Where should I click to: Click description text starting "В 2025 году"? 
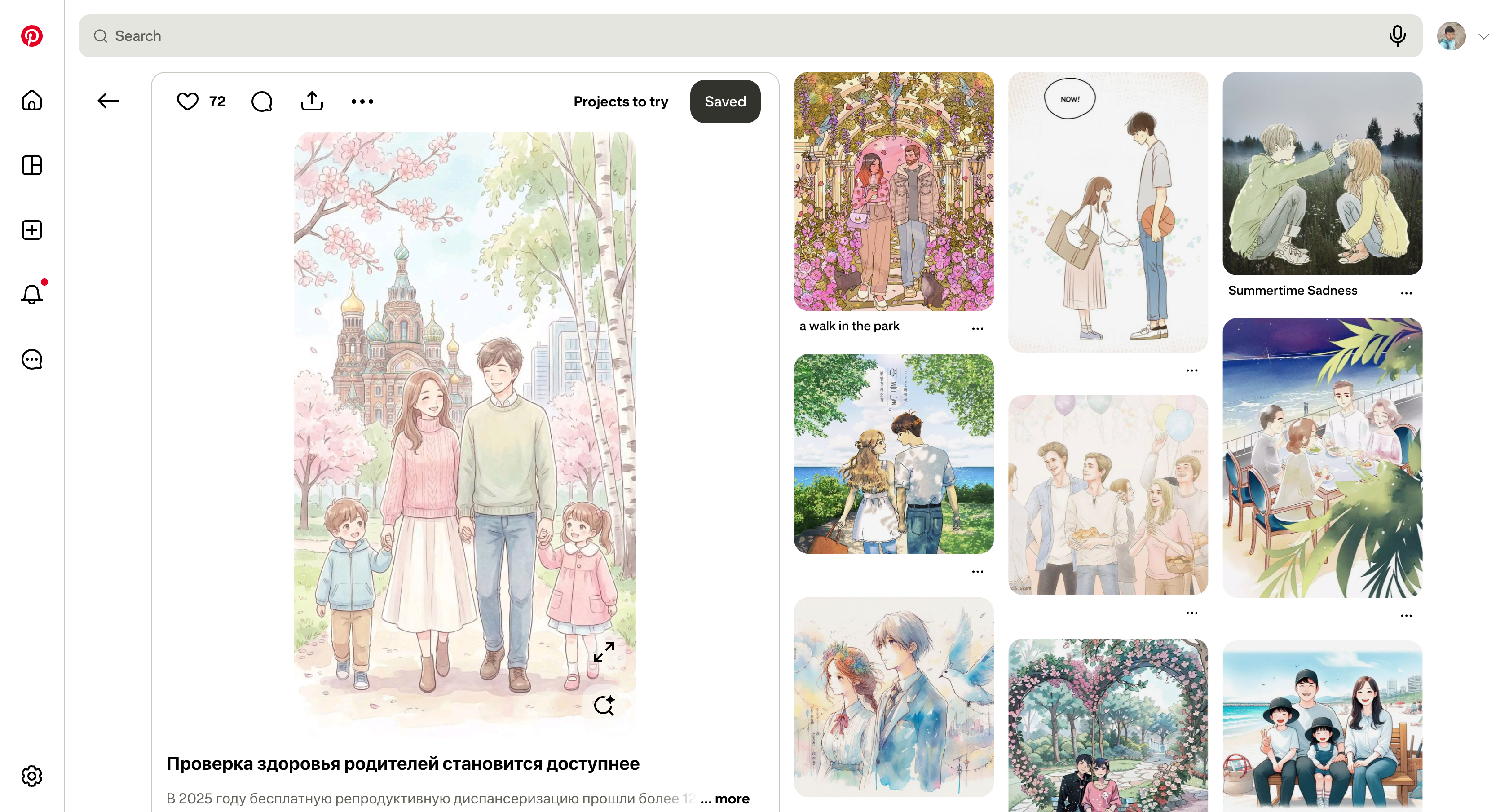[x=431, y=799]
